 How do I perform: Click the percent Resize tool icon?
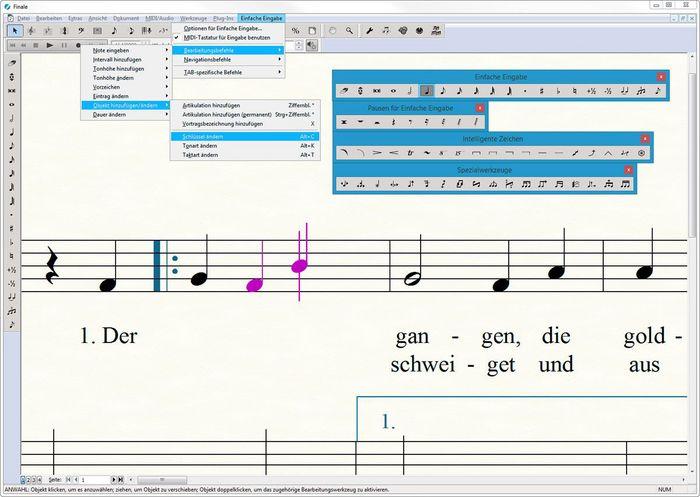tap(296, 31)
